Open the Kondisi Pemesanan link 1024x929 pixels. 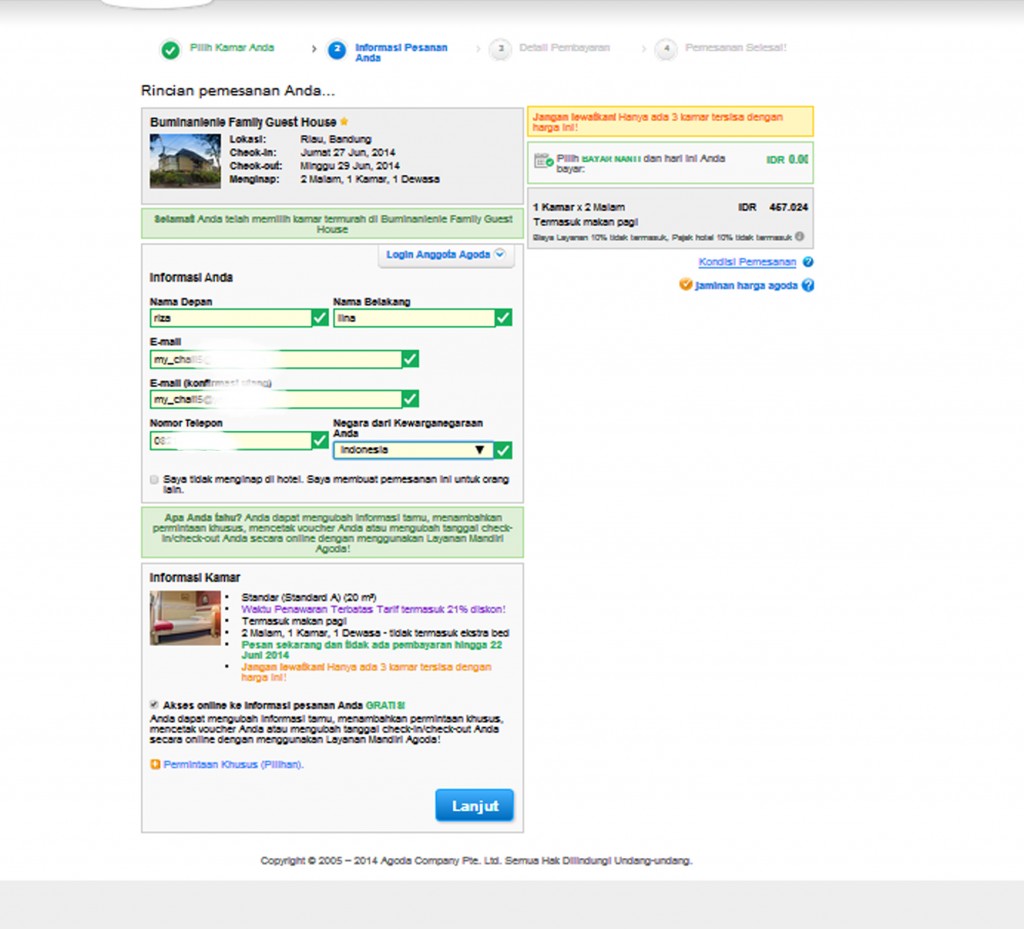[747, 262]
